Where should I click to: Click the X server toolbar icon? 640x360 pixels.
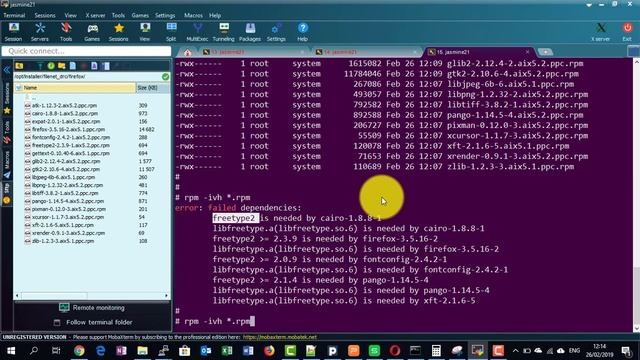(x=600, y=32)
